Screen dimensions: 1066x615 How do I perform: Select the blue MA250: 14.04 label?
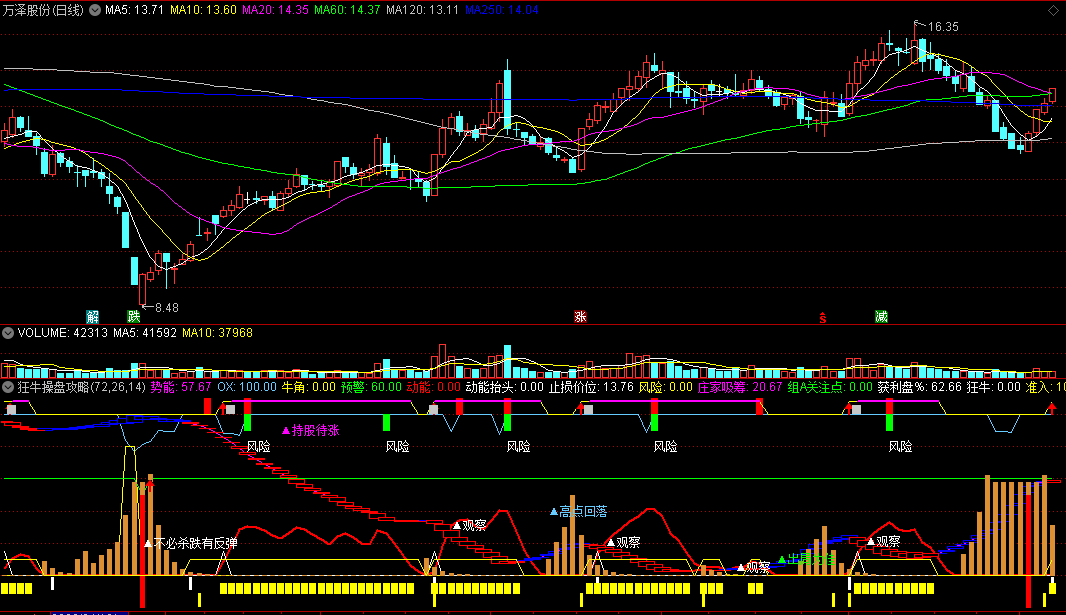(x=502, y=10)
